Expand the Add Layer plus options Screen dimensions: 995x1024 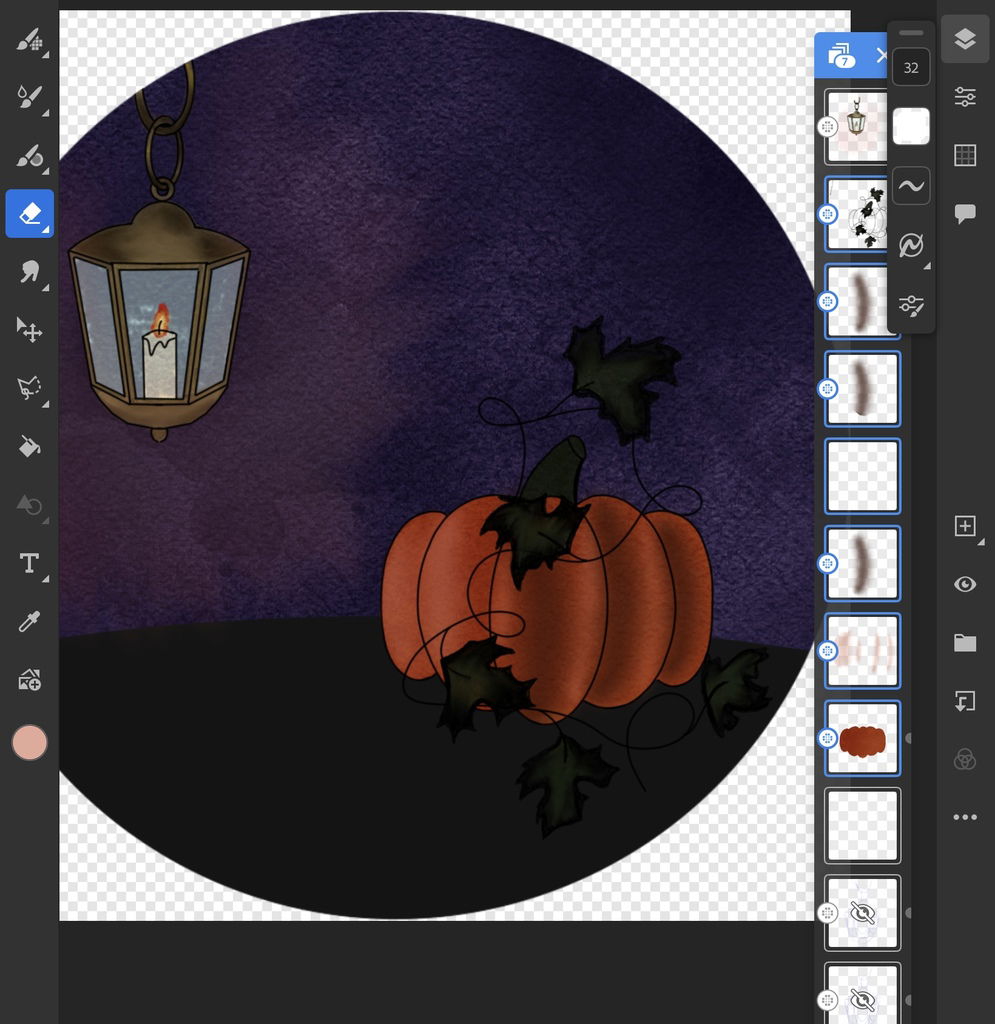(x=965, y=527)
